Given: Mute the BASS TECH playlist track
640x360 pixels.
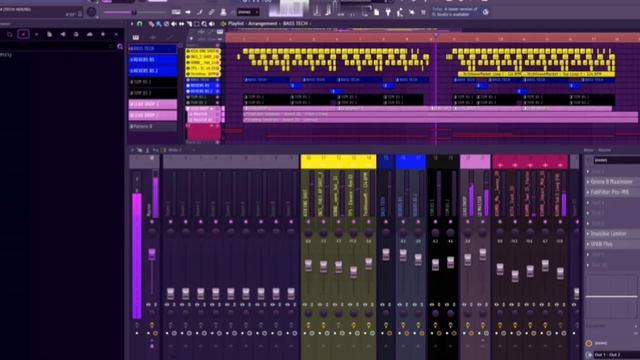Looking at the screenshot, I should [217, 80].
